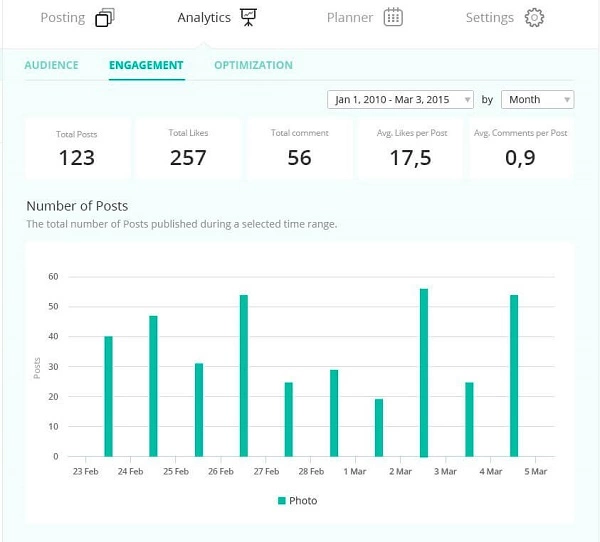The width and height of the screenshot is (600, 542).
Task: Select the Avg. Likes per Post card
Action: 410,148
